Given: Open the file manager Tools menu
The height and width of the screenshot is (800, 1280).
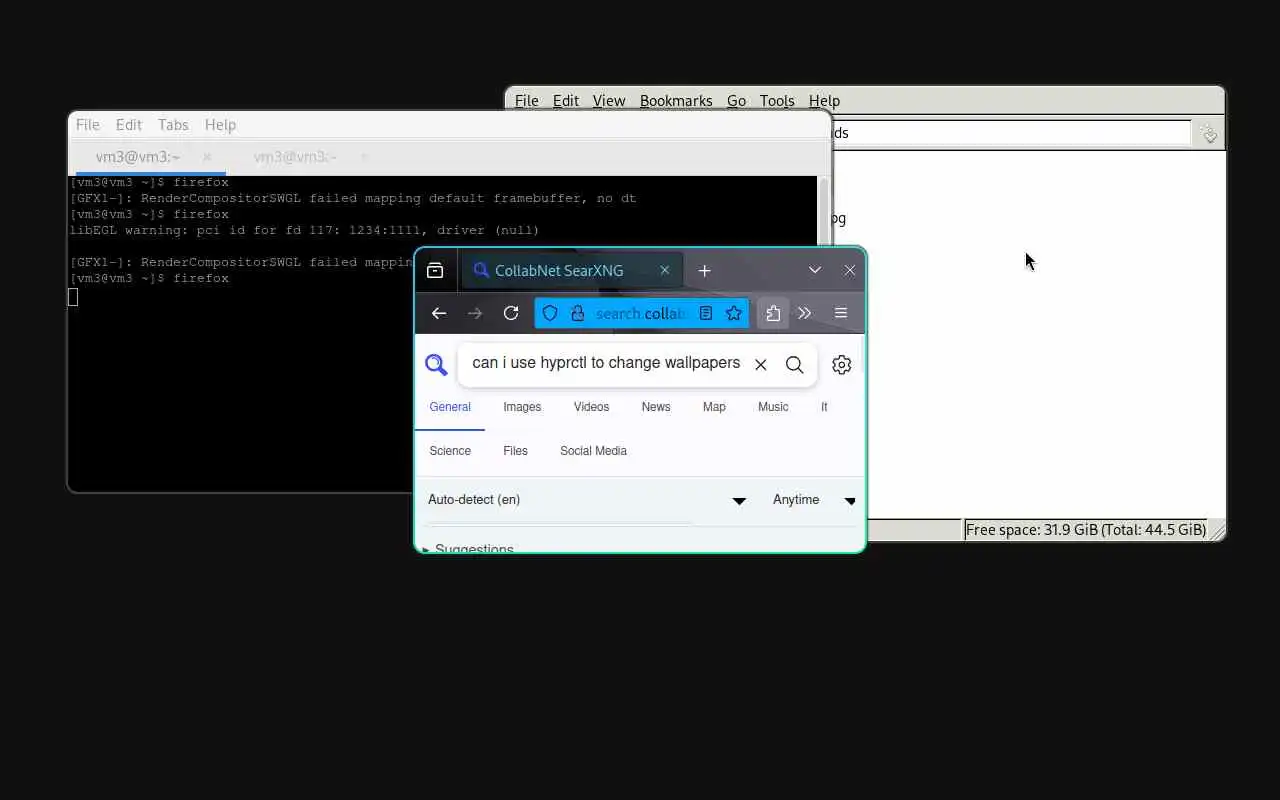Looking at the screenshot, I should [777, 101].
